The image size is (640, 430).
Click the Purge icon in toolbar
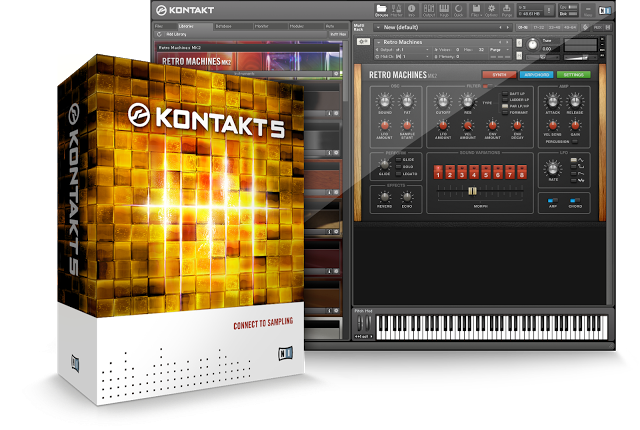point(507,9)
